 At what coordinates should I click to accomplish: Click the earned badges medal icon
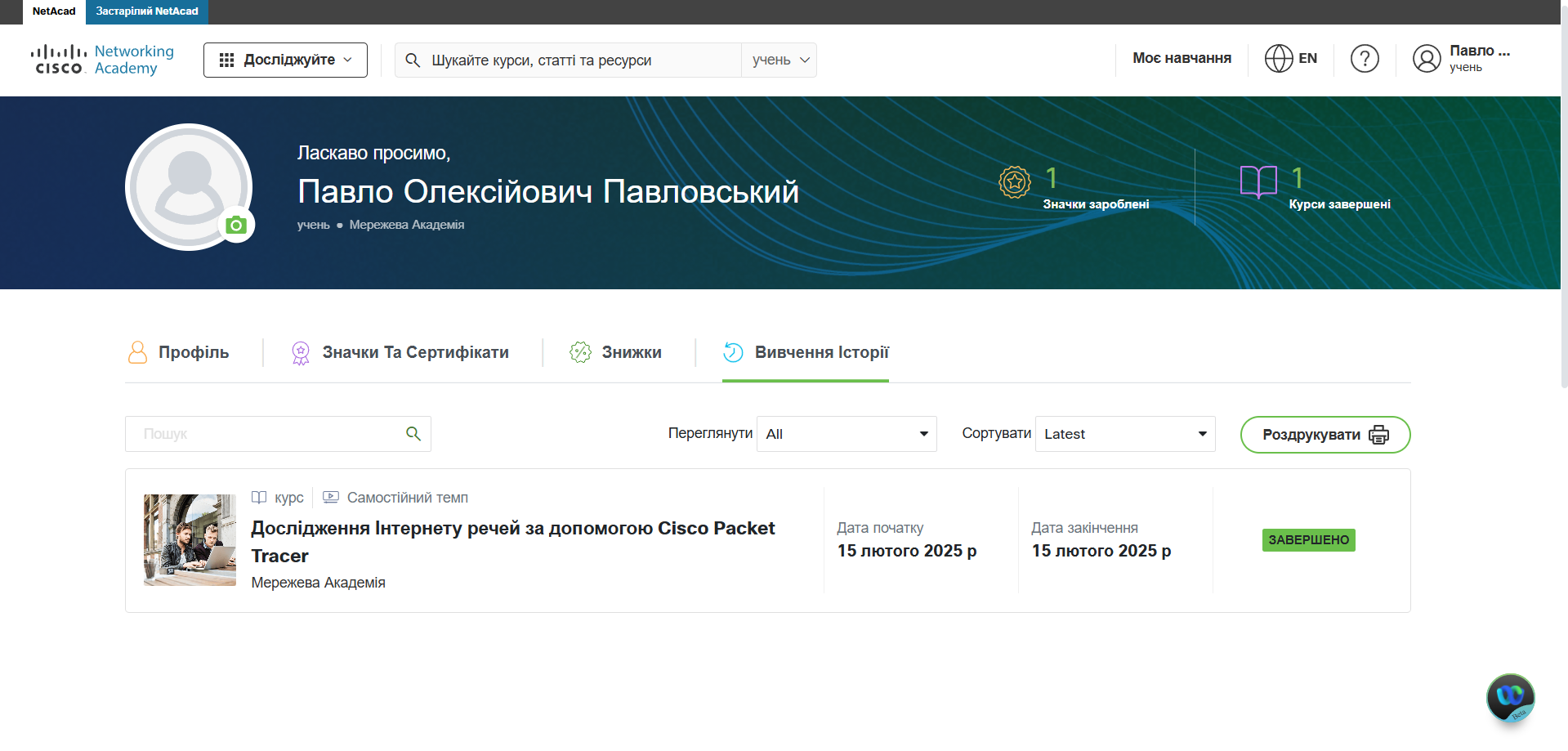pos(1015,181)
